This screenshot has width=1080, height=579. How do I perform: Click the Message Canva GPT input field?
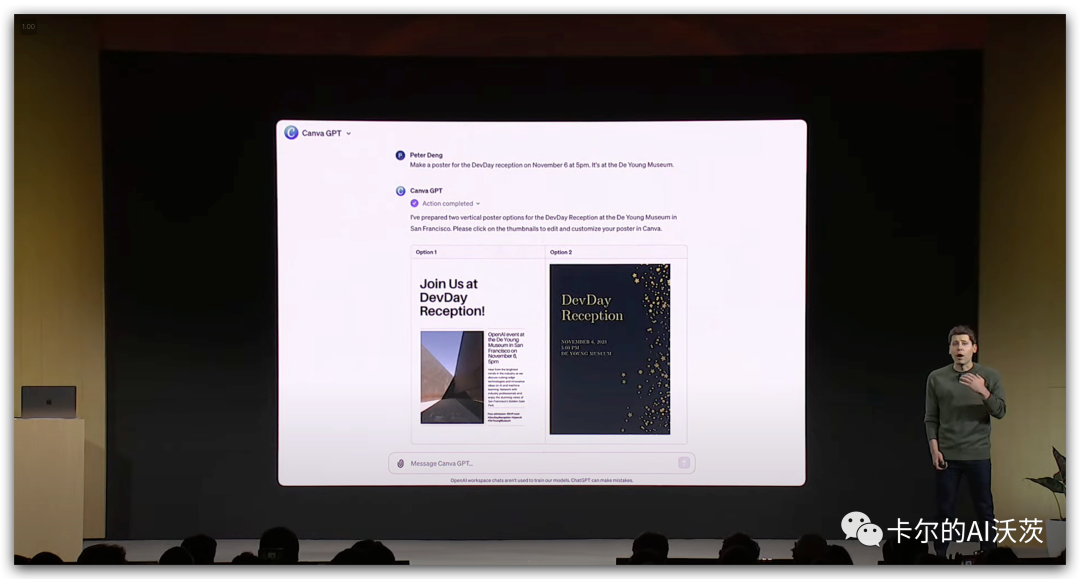541,463
